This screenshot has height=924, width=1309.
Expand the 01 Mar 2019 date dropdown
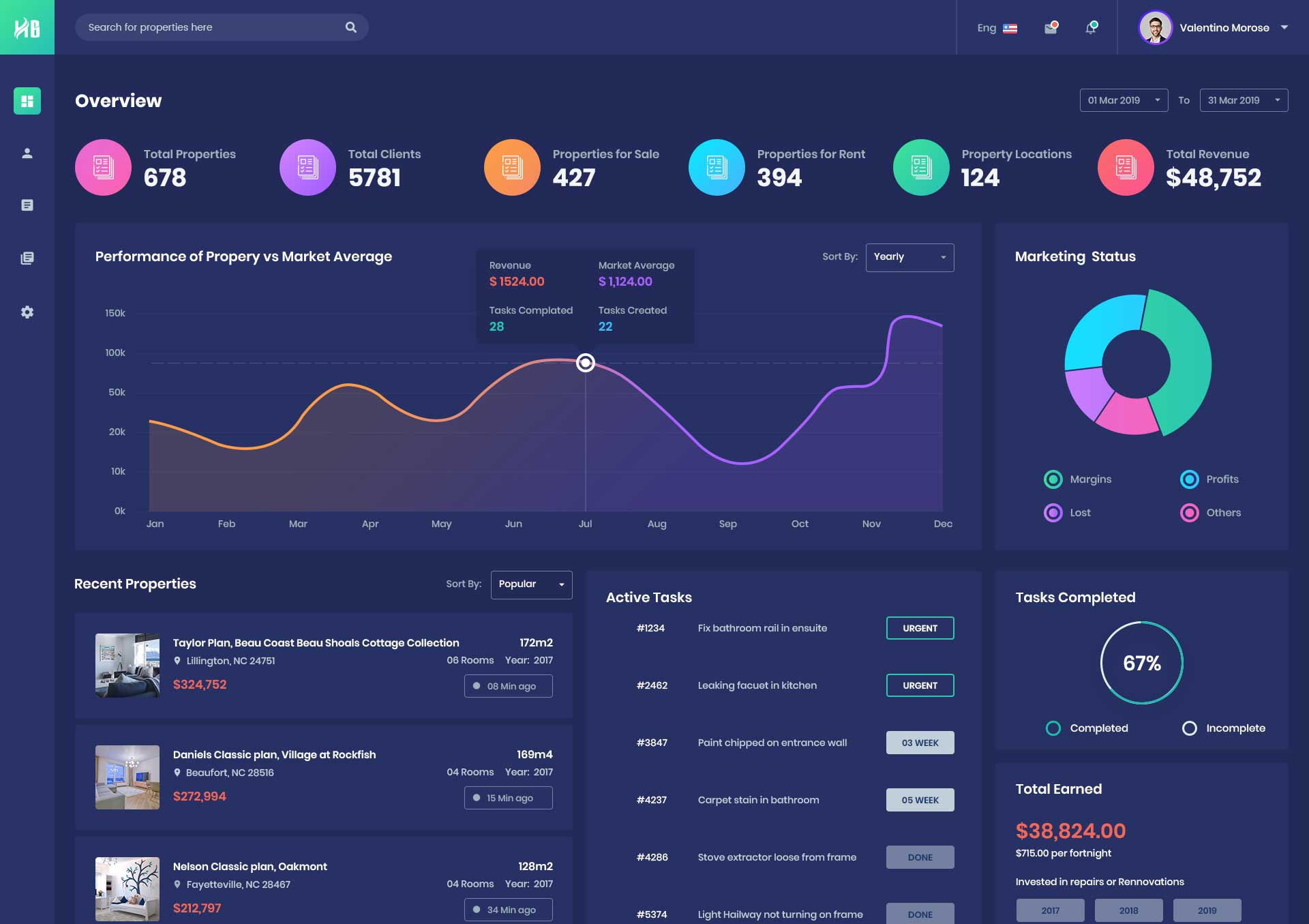pos(1123,100)
